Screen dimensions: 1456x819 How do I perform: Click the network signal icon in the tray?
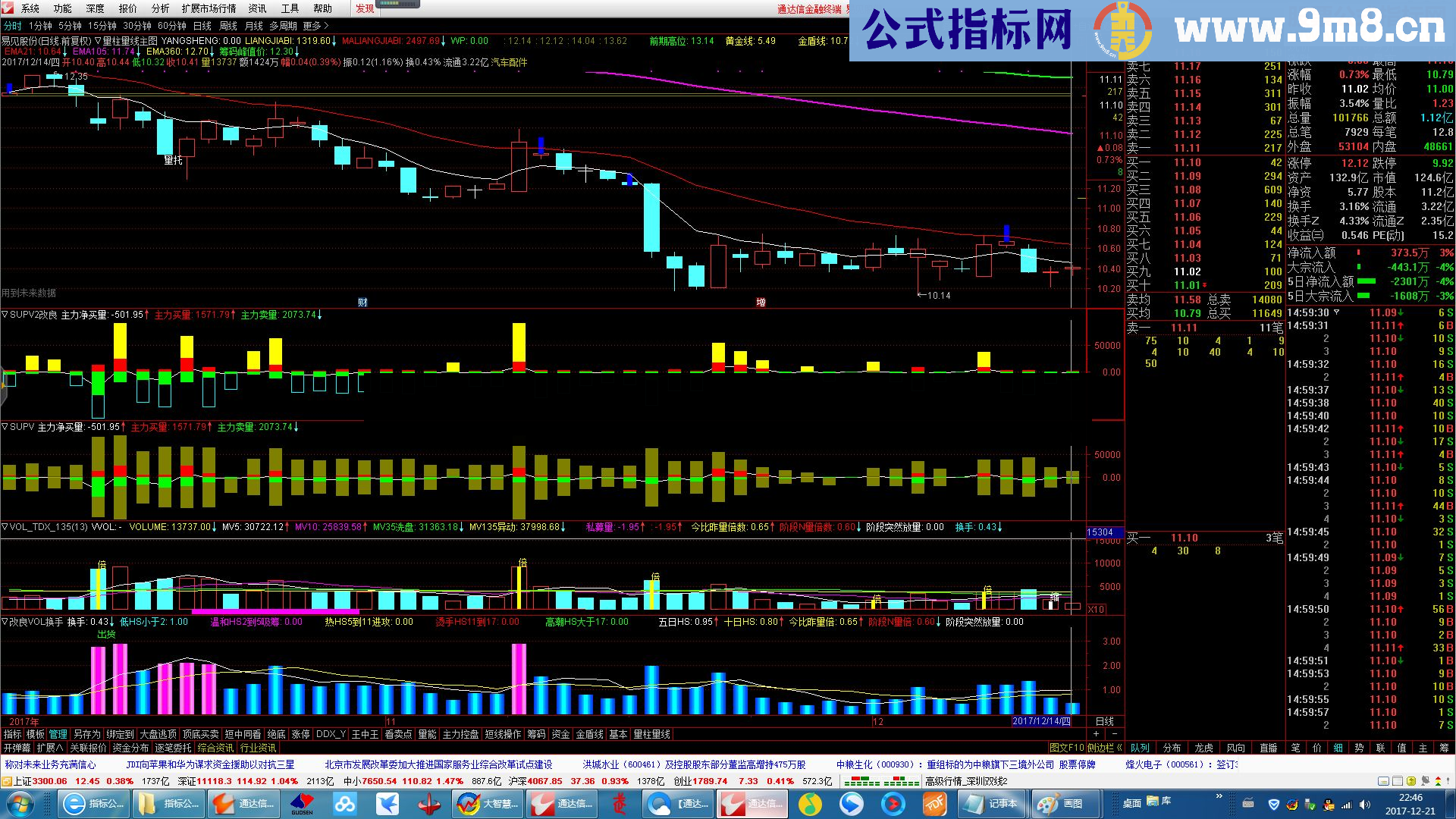1347,805
